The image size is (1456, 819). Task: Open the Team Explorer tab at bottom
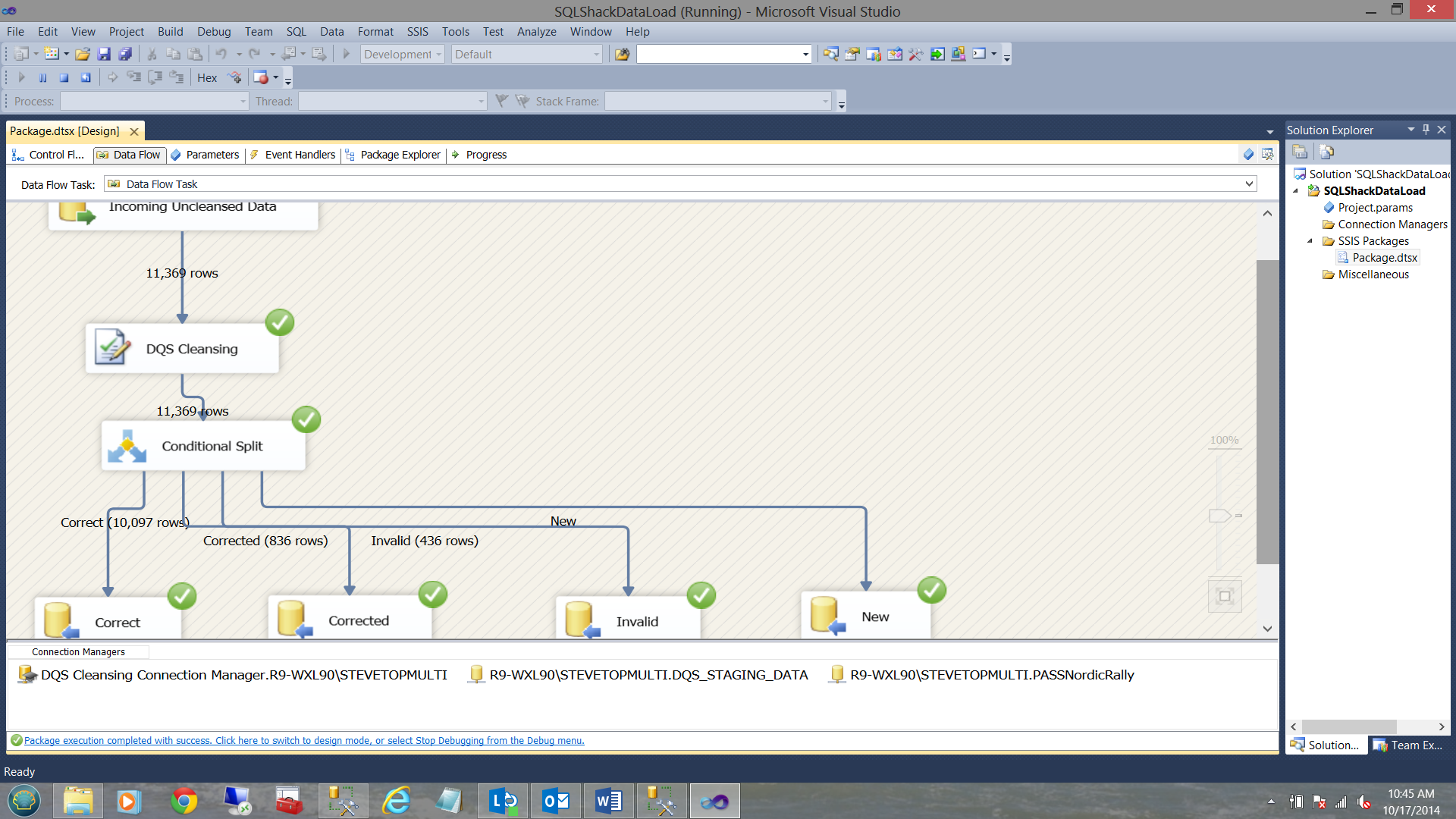point(1408,745)
